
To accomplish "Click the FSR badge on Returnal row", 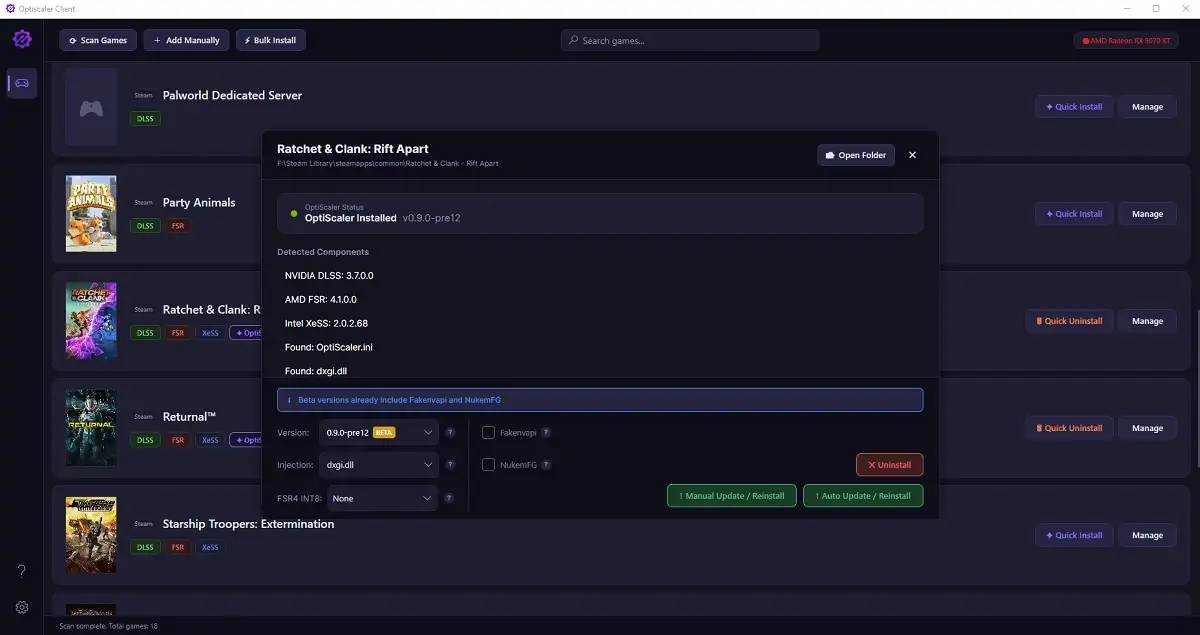I will point(178,440).
